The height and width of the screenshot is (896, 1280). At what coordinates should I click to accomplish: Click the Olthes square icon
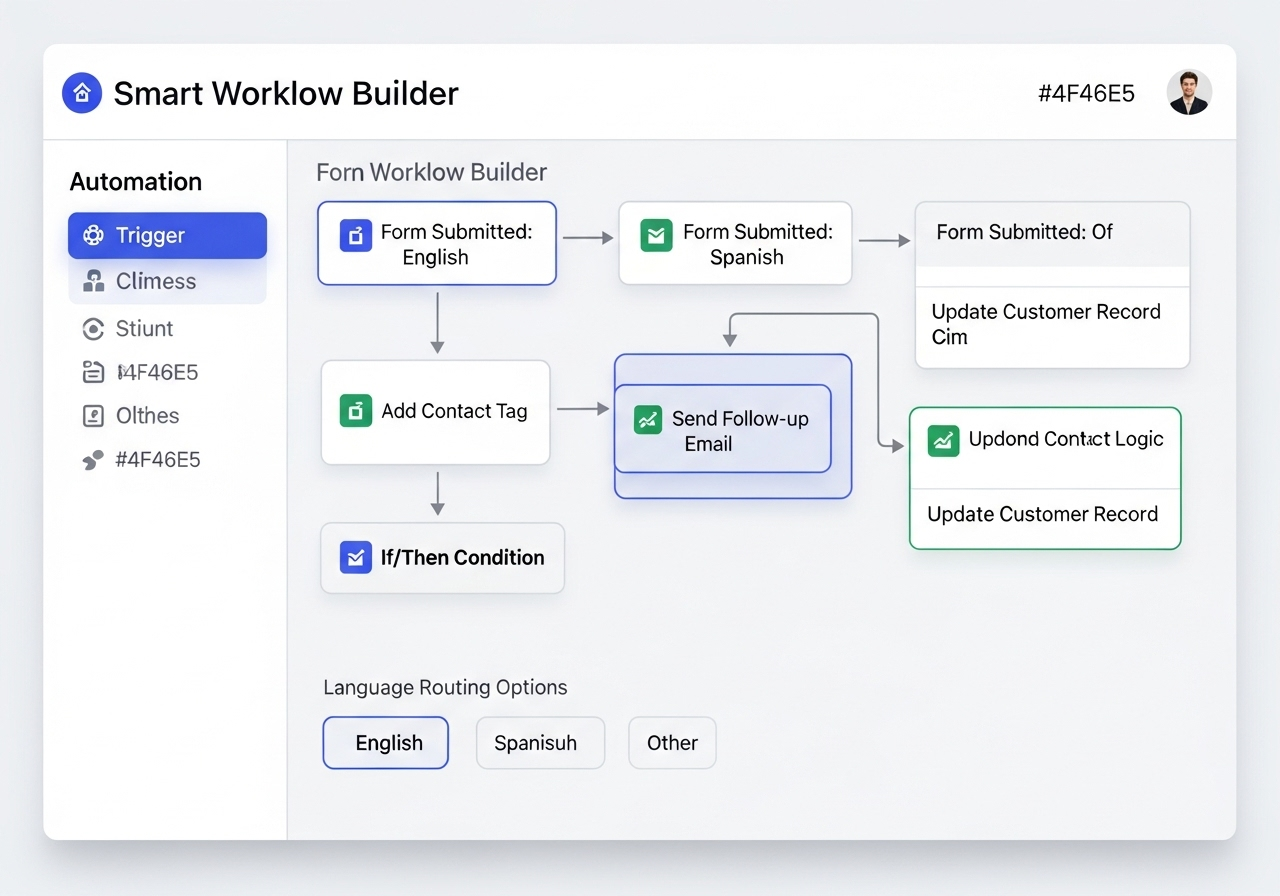[93, 416]
